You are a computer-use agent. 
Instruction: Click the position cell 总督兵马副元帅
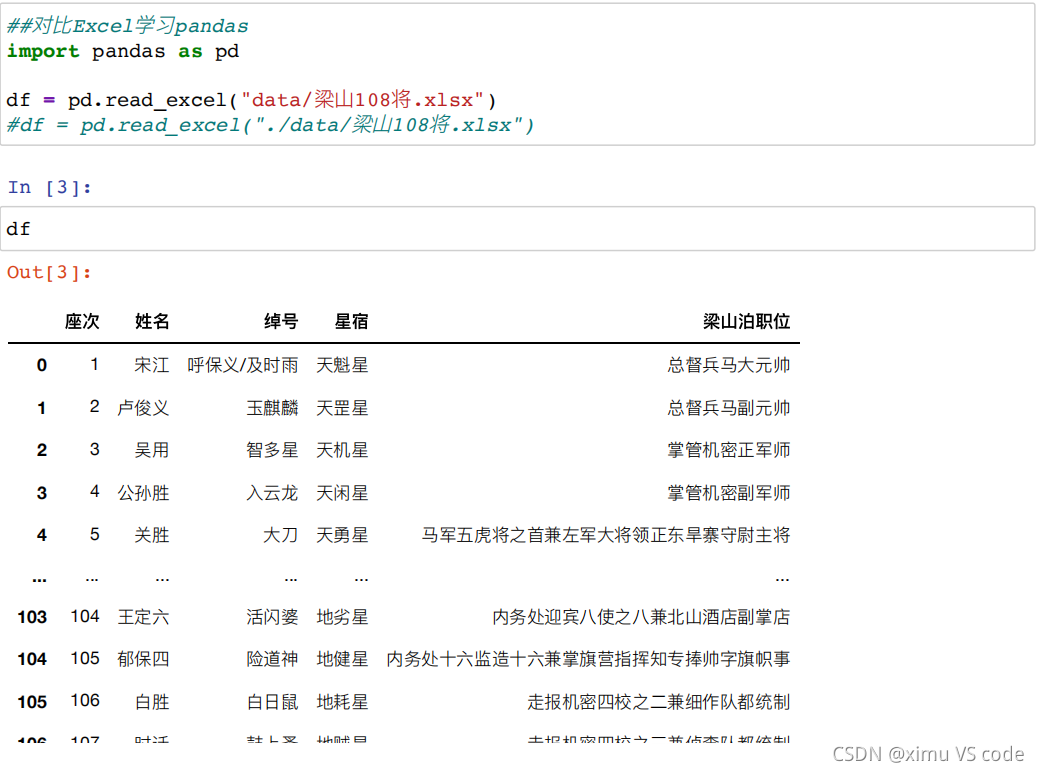pos(728,408)
